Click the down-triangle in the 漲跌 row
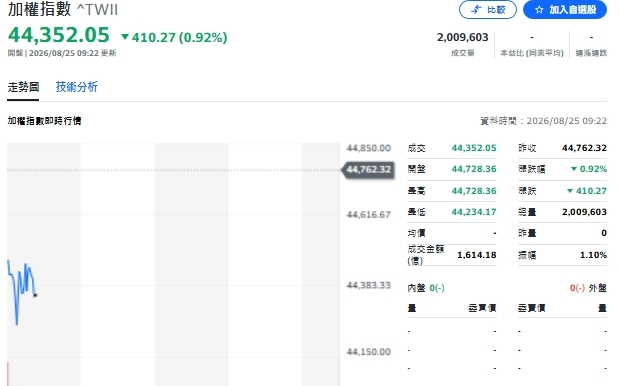 [x=570, y=191]
